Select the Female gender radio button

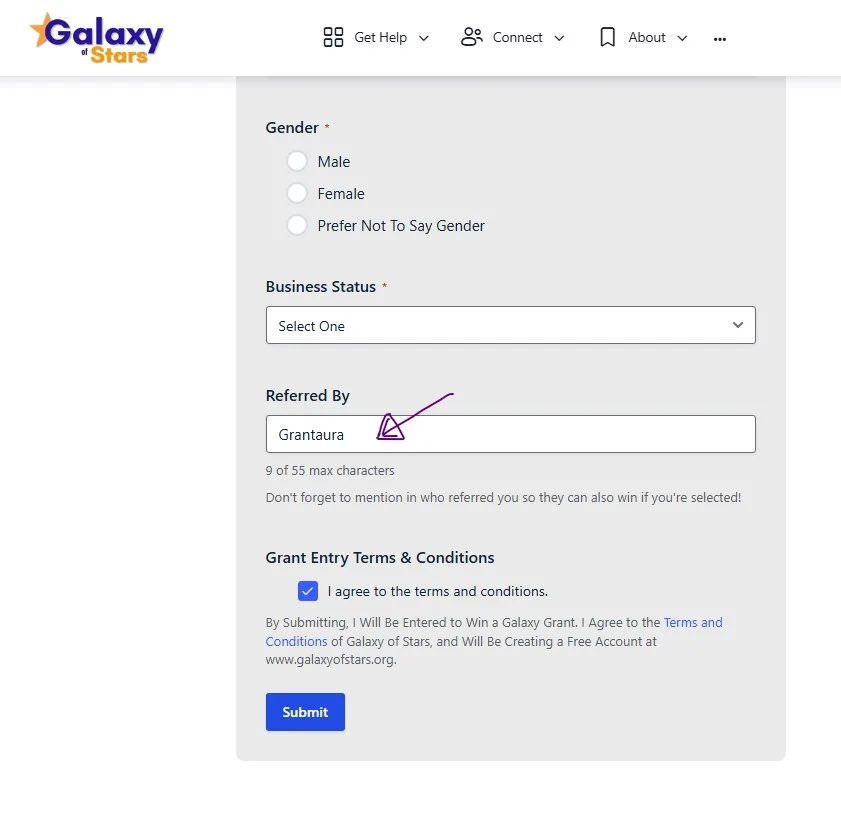coord(297,193)
